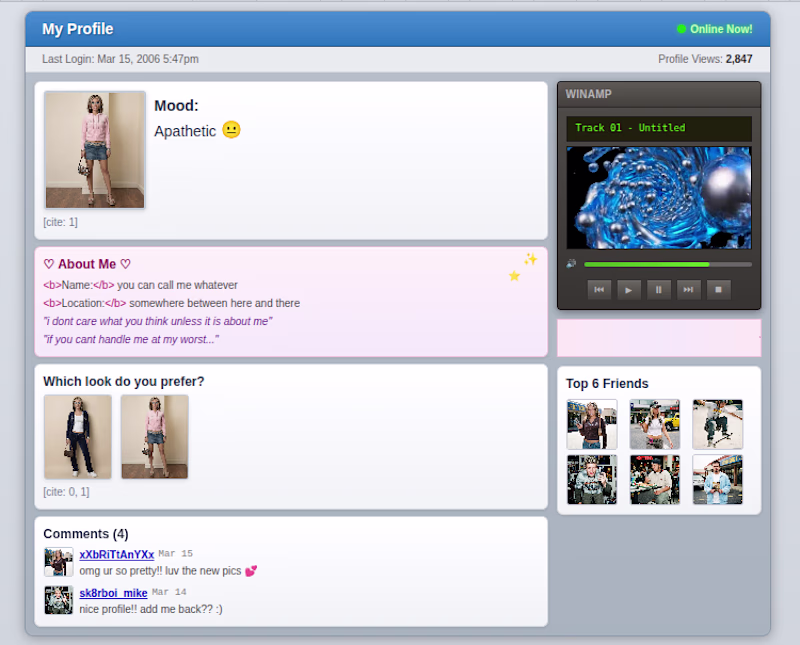Click sk8rboi_mike comment avatar

59,600
